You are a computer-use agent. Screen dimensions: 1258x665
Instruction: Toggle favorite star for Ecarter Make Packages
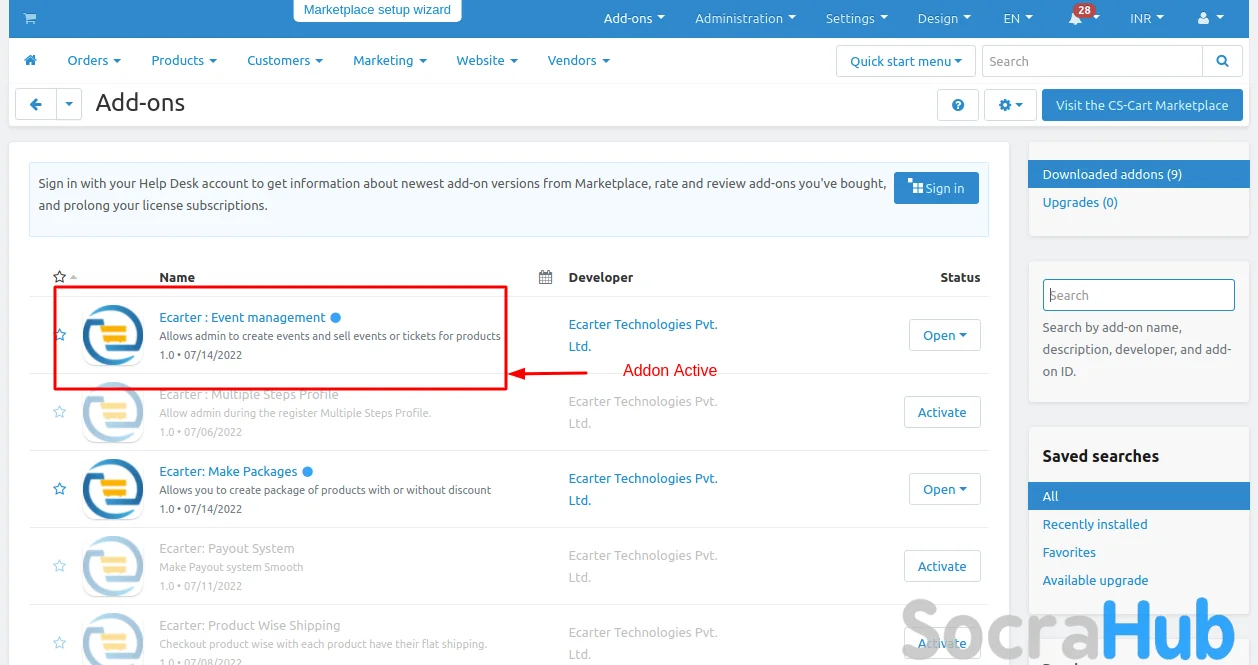(60, 489)
